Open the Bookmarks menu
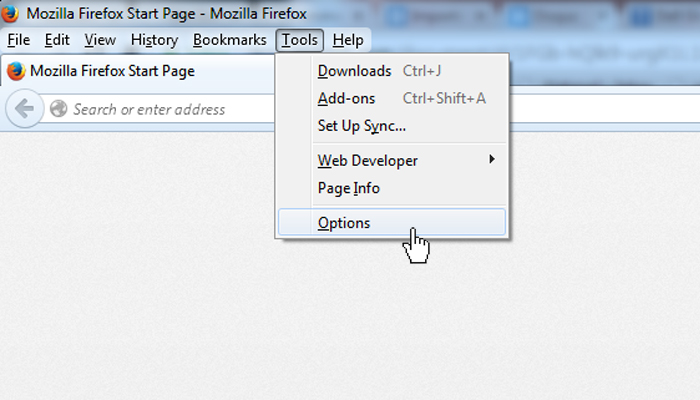The height and width of the screenshot is (400, 700). pos(229,40)
